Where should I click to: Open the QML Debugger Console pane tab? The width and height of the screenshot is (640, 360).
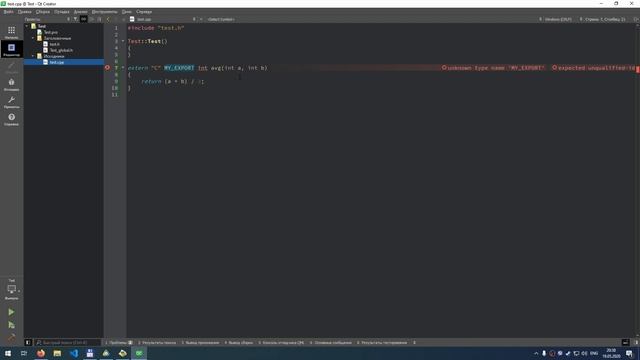(281, 342)
